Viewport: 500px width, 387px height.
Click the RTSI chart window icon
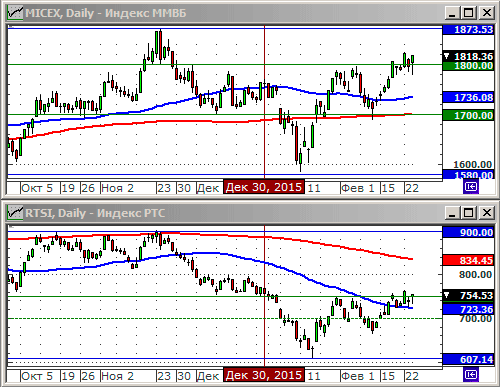(15, 212)
